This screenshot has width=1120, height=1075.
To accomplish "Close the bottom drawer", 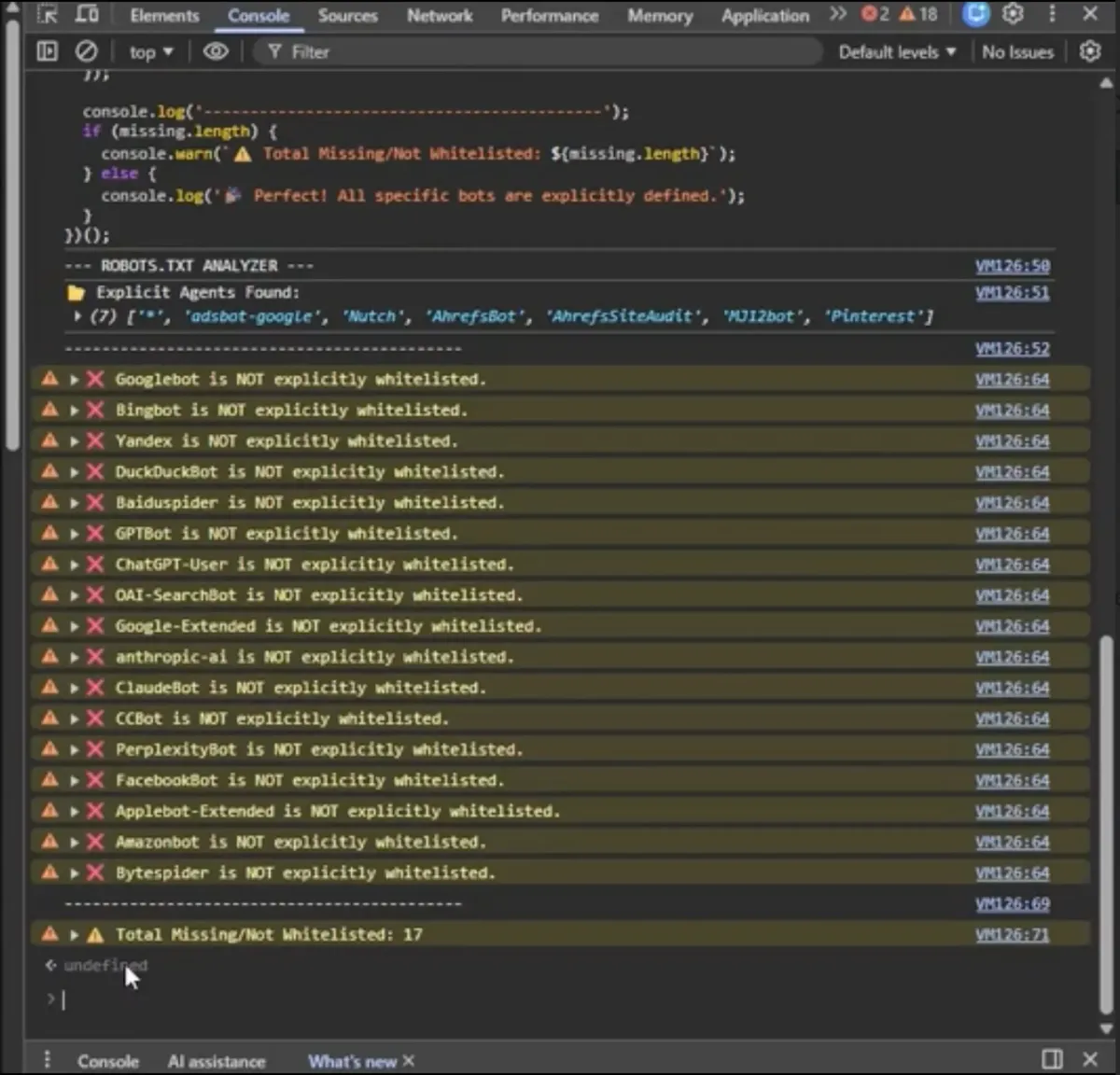I will pos(1090,1059).
